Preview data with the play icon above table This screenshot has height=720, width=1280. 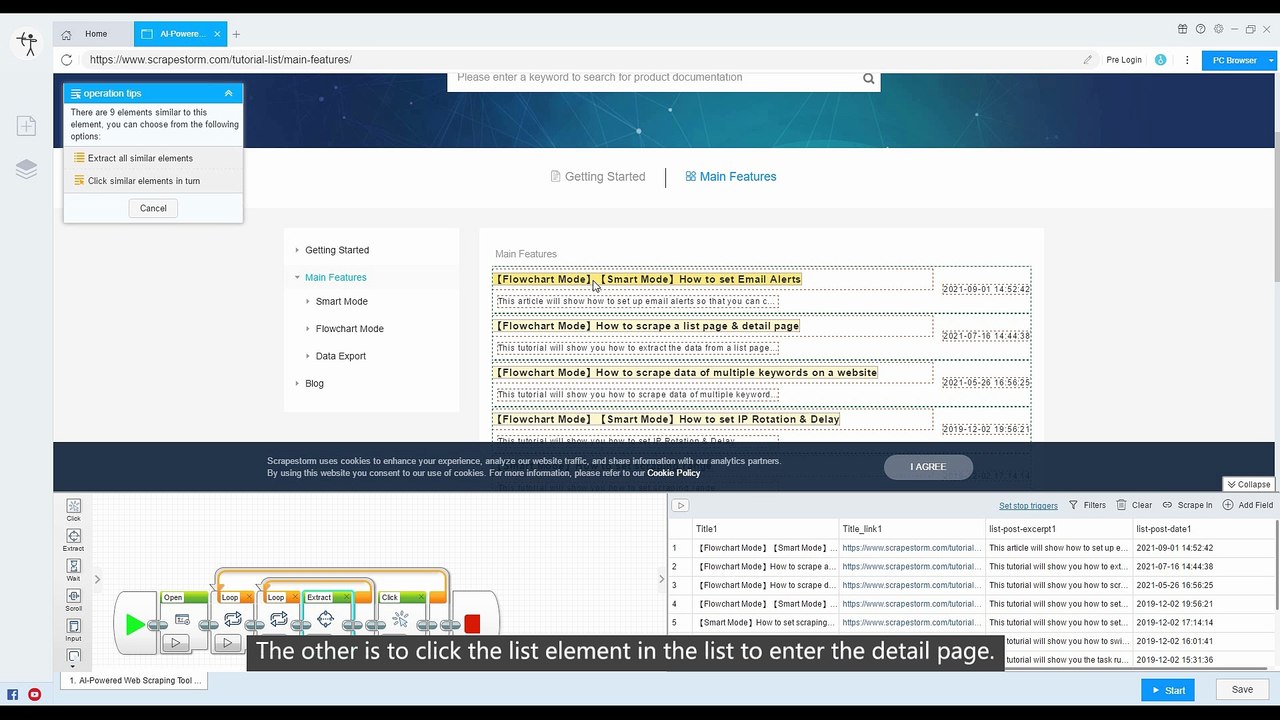pyautogui.click(x=680, y=506)
